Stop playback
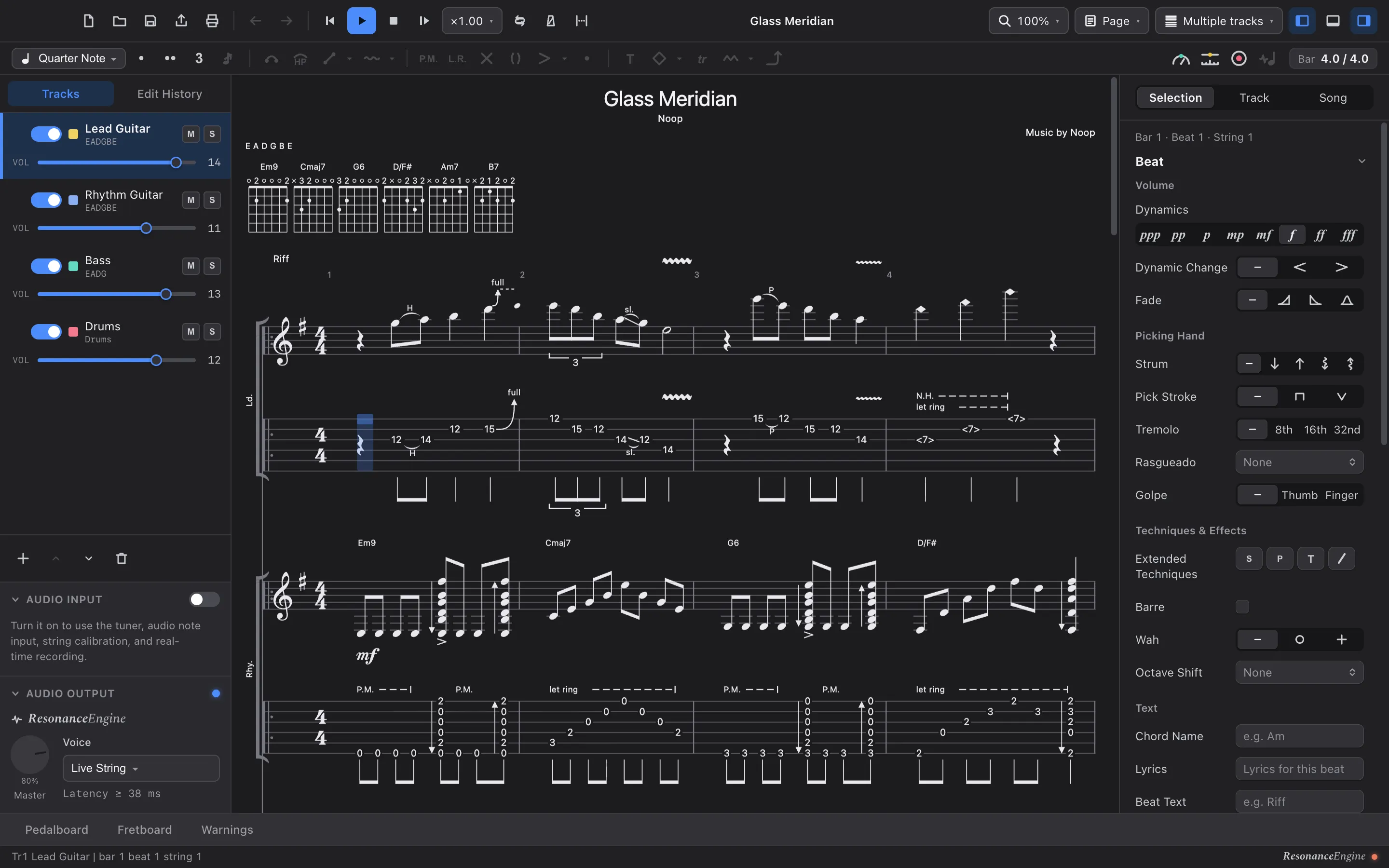The image size is (1389, 868). [393, 21]
